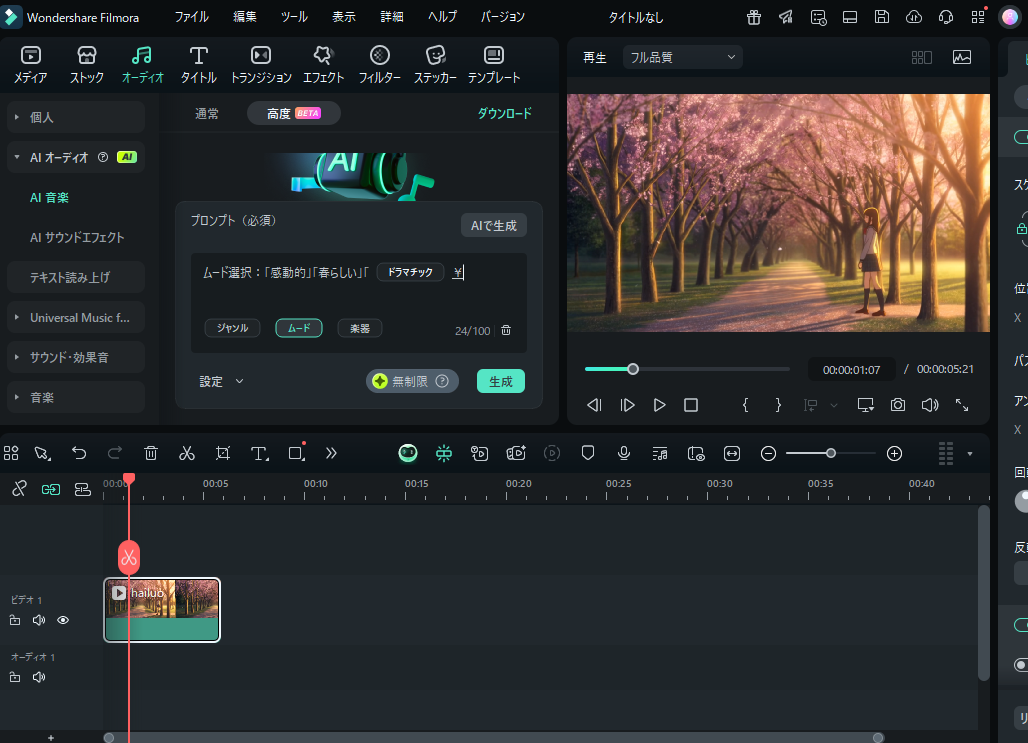
Task: Click the timeline horizontal scrollbar
Action: pyautogui.click(x=493, y=738)
